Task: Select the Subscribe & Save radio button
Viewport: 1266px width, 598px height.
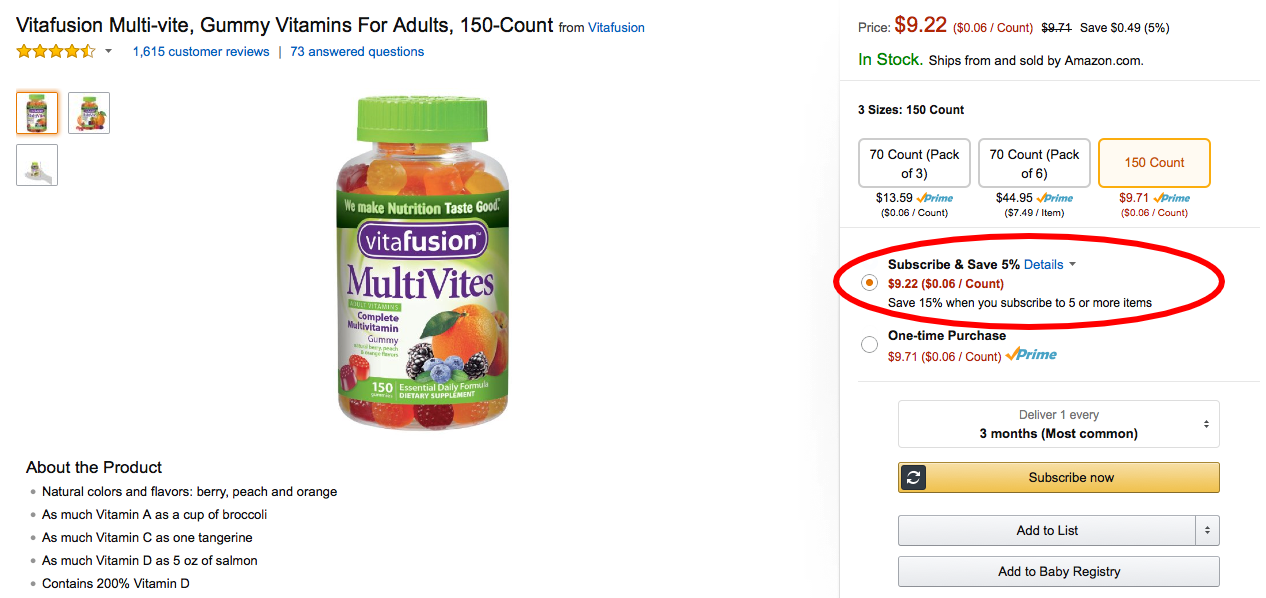Action: (869, 283)
